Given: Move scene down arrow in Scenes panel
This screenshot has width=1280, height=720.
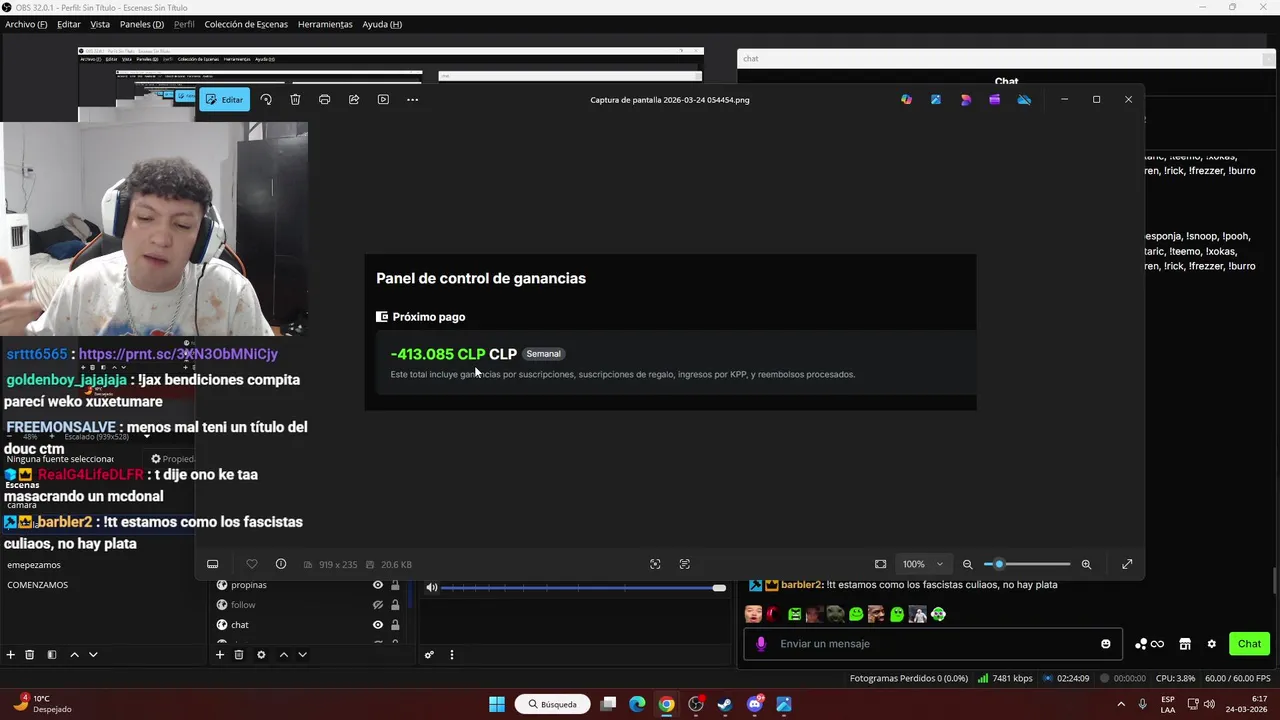Looking at the screenshot, I should pos(93,655).
